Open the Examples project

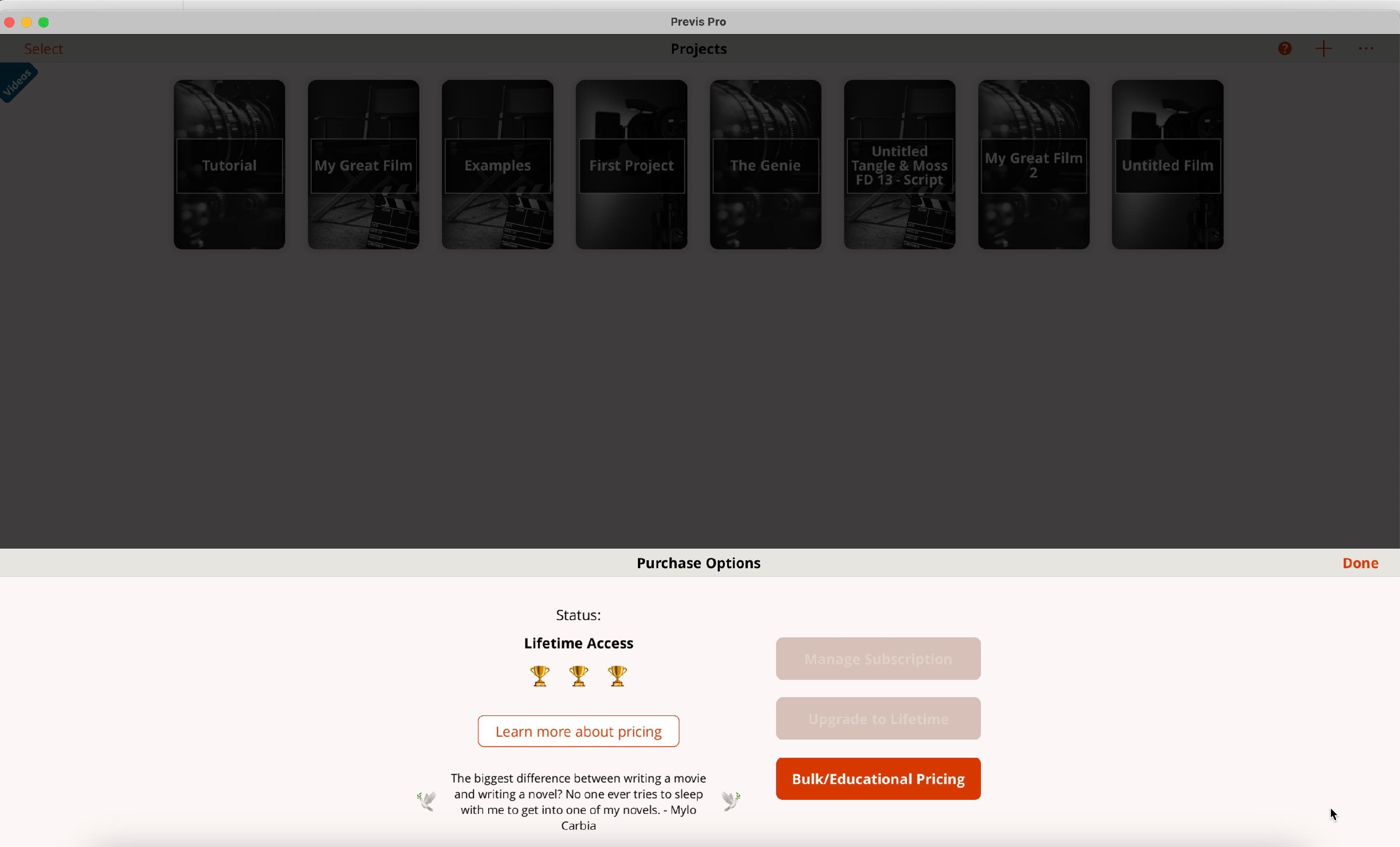pyautogui.click(x=497, y=165)
